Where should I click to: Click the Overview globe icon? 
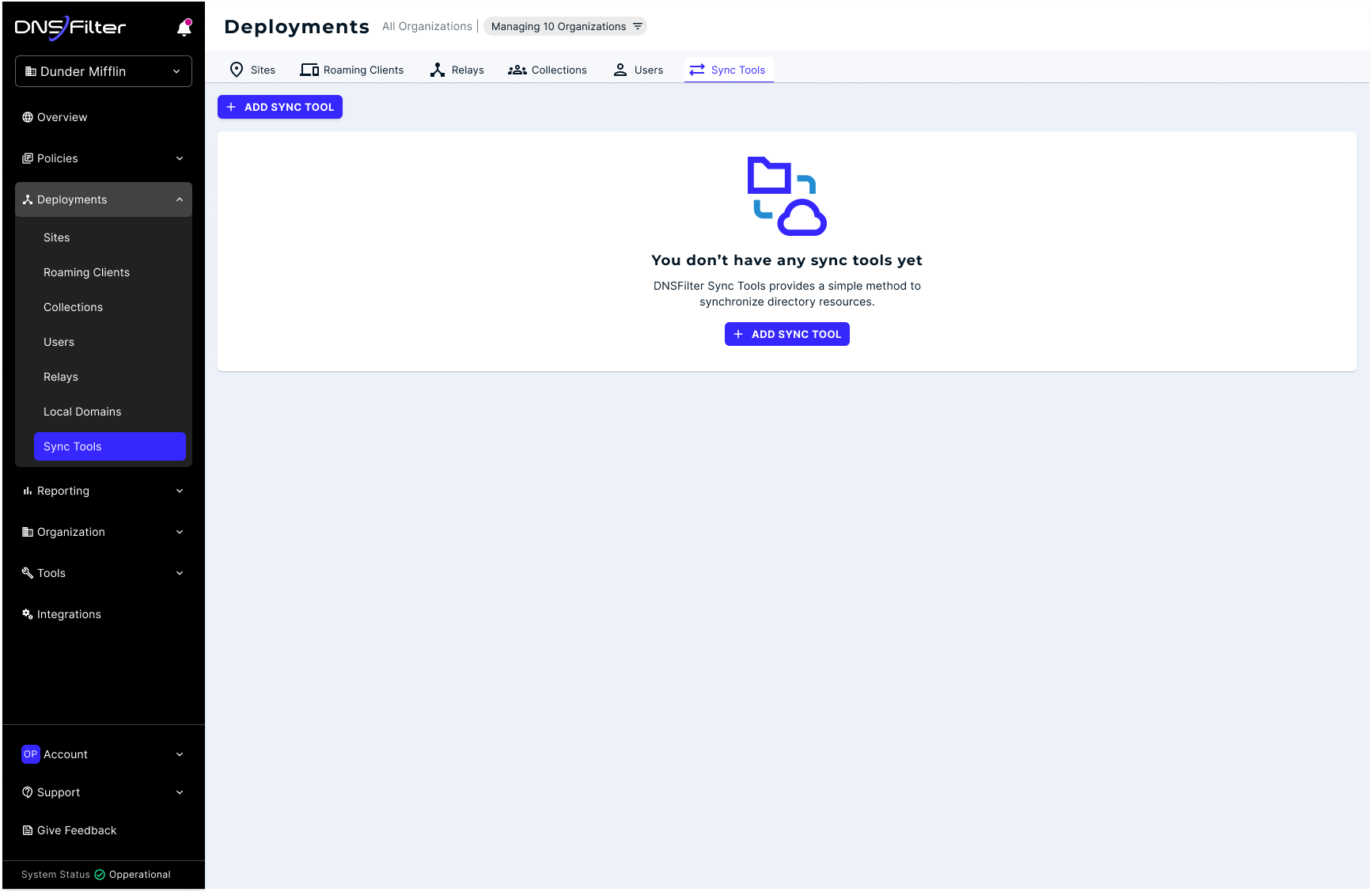pos(28,117)
